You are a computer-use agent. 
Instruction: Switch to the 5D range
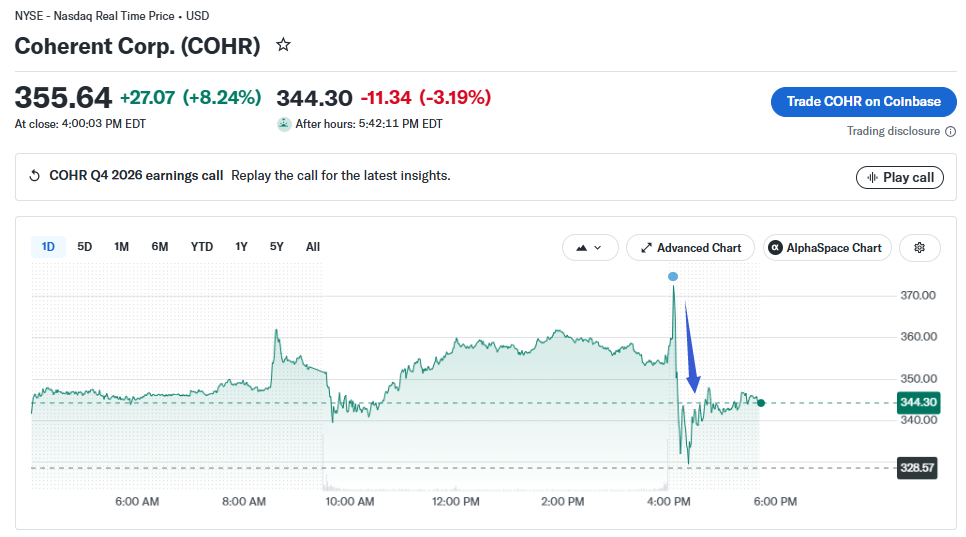(x=84, y=247)
